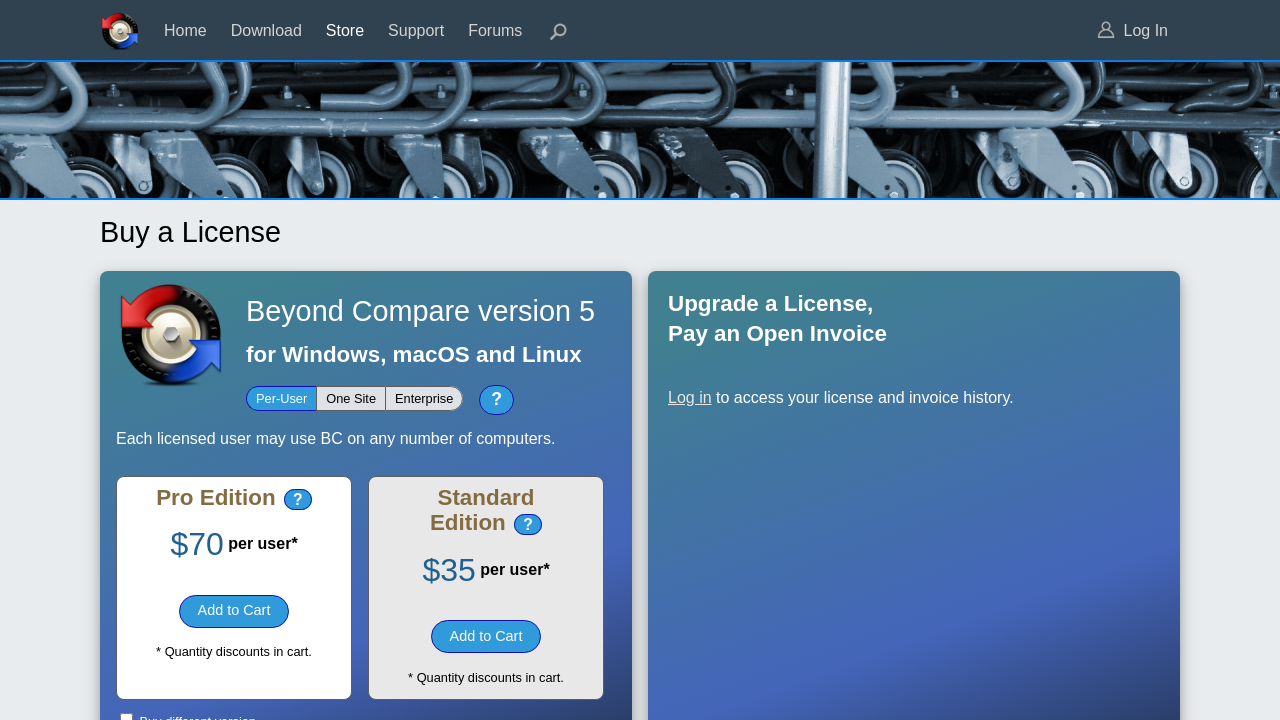1280x720 pixels.
Task: Show Standard Edition help question mark
Action: (528, 525)
